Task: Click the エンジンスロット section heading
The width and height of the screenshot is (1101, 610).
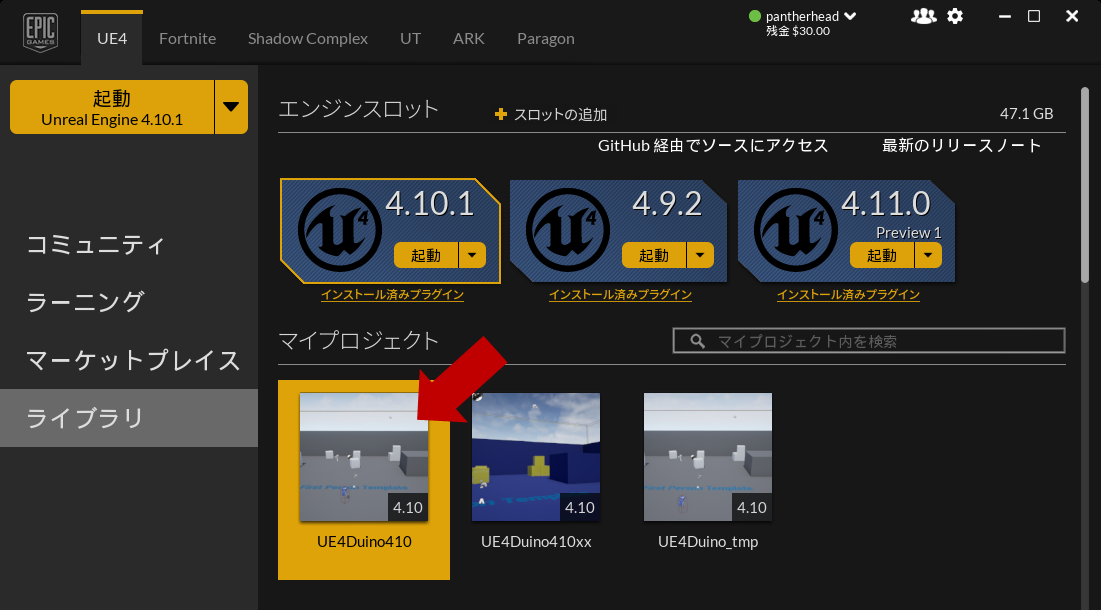Action: click(359, 109)
